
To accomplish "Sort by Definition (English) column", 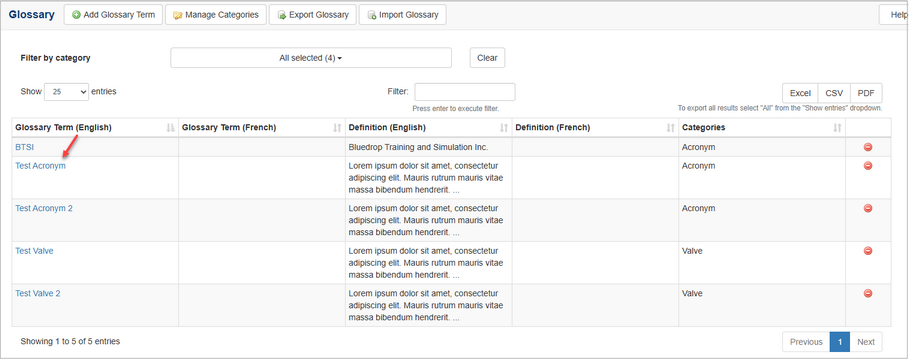I will pos(428,128).
